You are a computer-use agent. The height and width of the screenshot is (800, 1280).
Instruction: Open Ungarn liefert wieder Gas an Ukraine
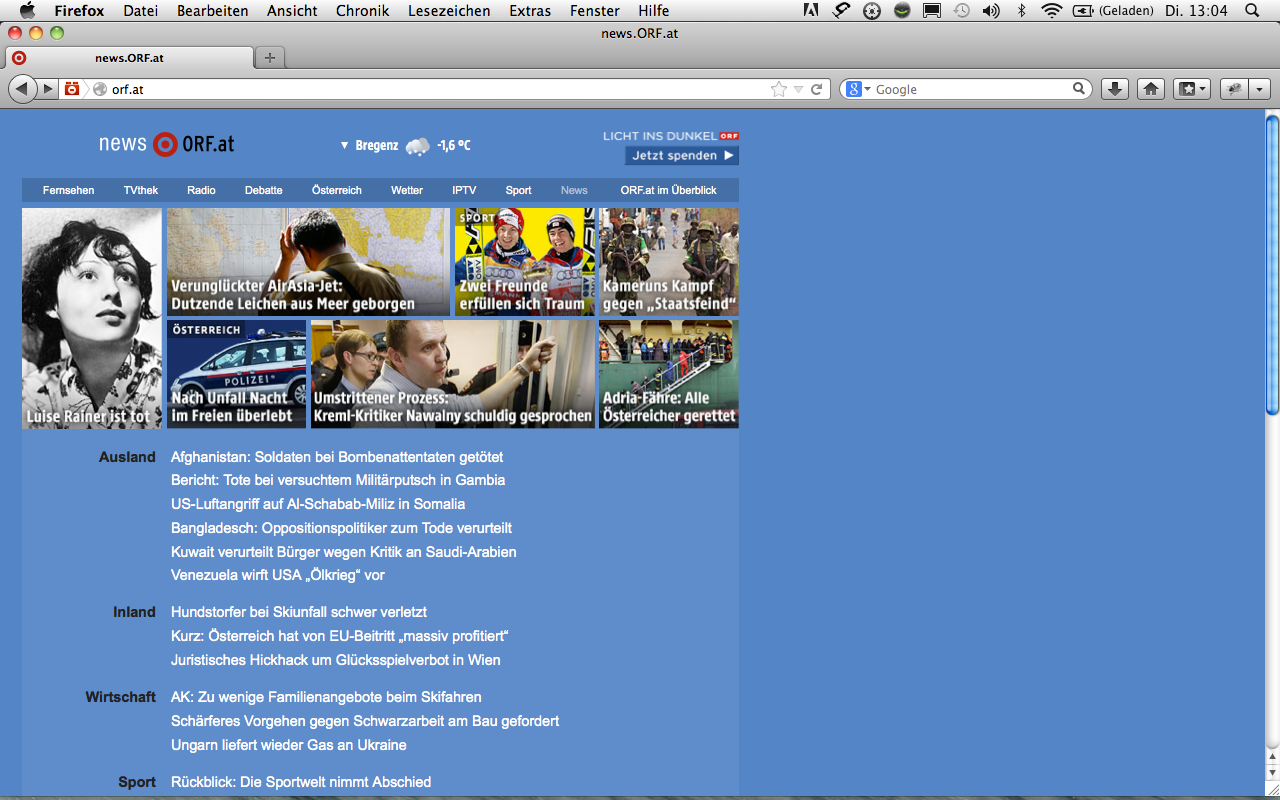pyautogui.click(x=289, y=745)
